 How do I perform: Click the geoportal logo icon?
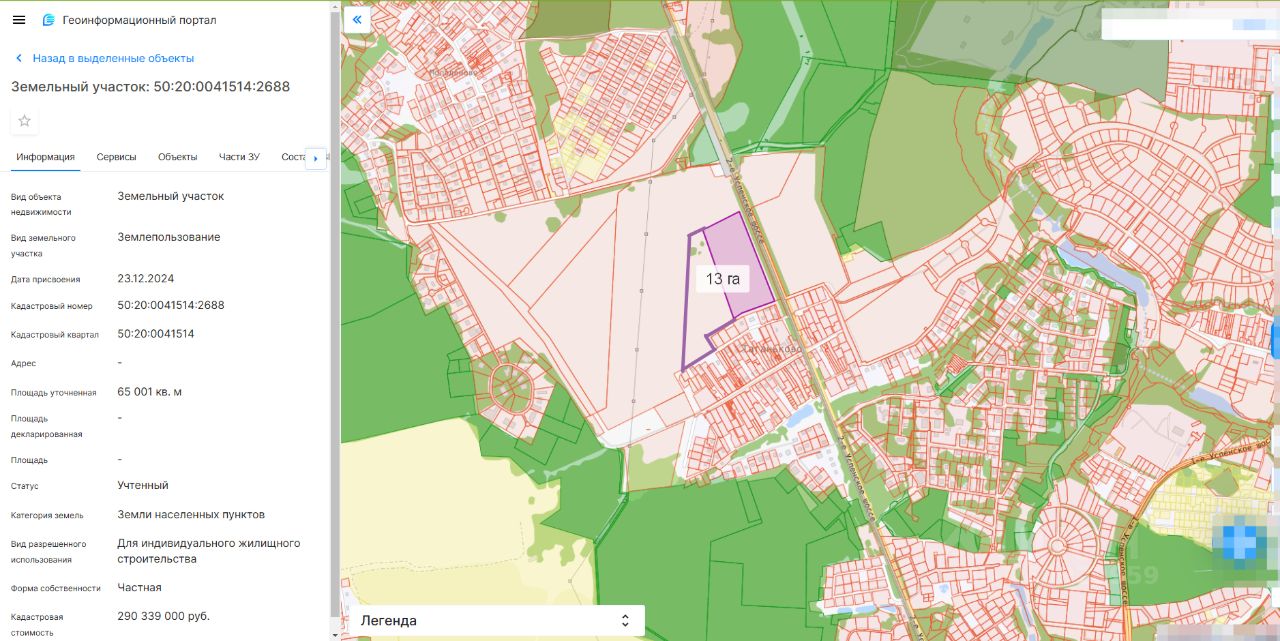pyautogui.click(x=49, y=20)
